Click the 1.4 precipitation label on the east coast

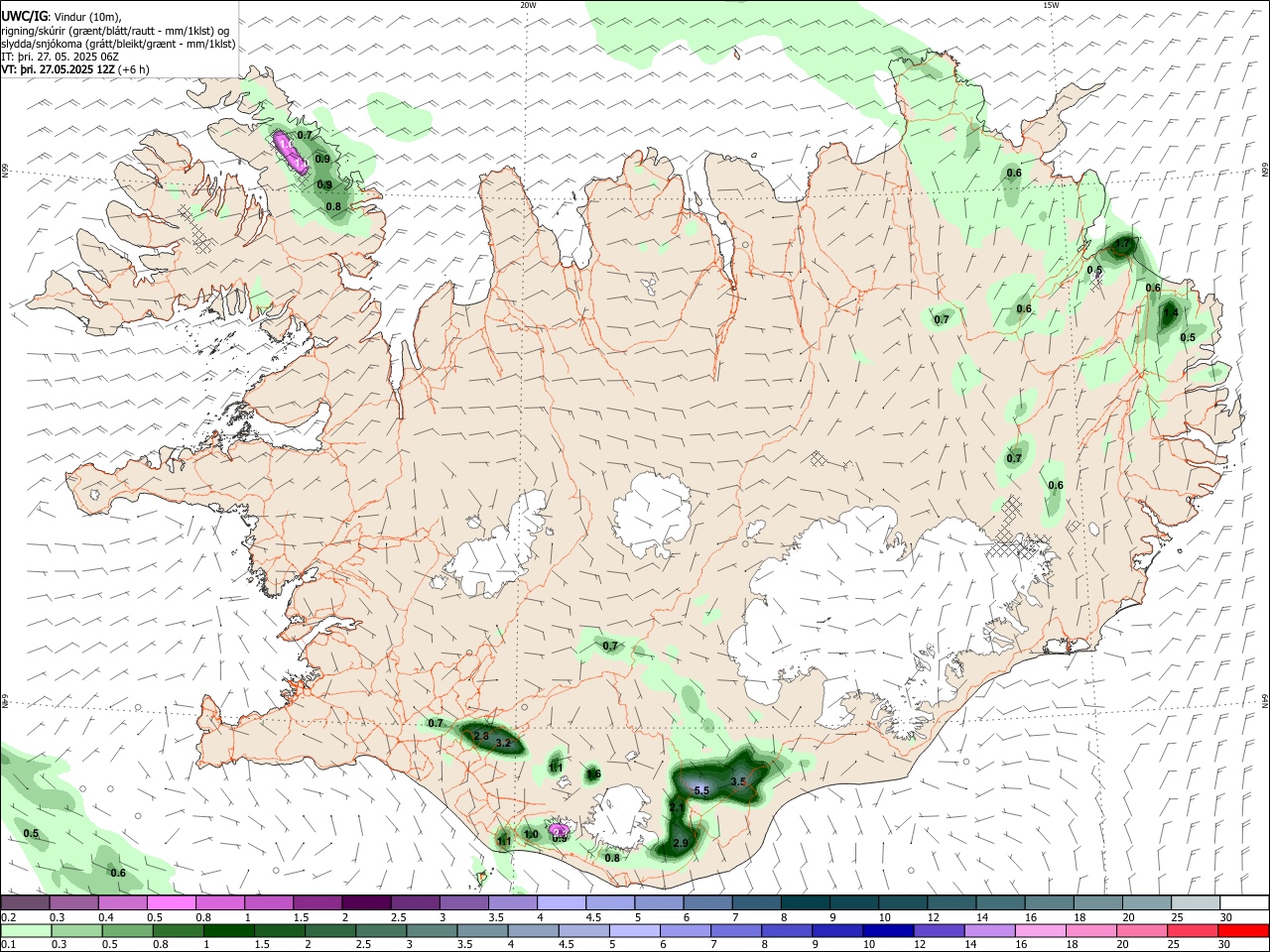[x=1171, y=313]
